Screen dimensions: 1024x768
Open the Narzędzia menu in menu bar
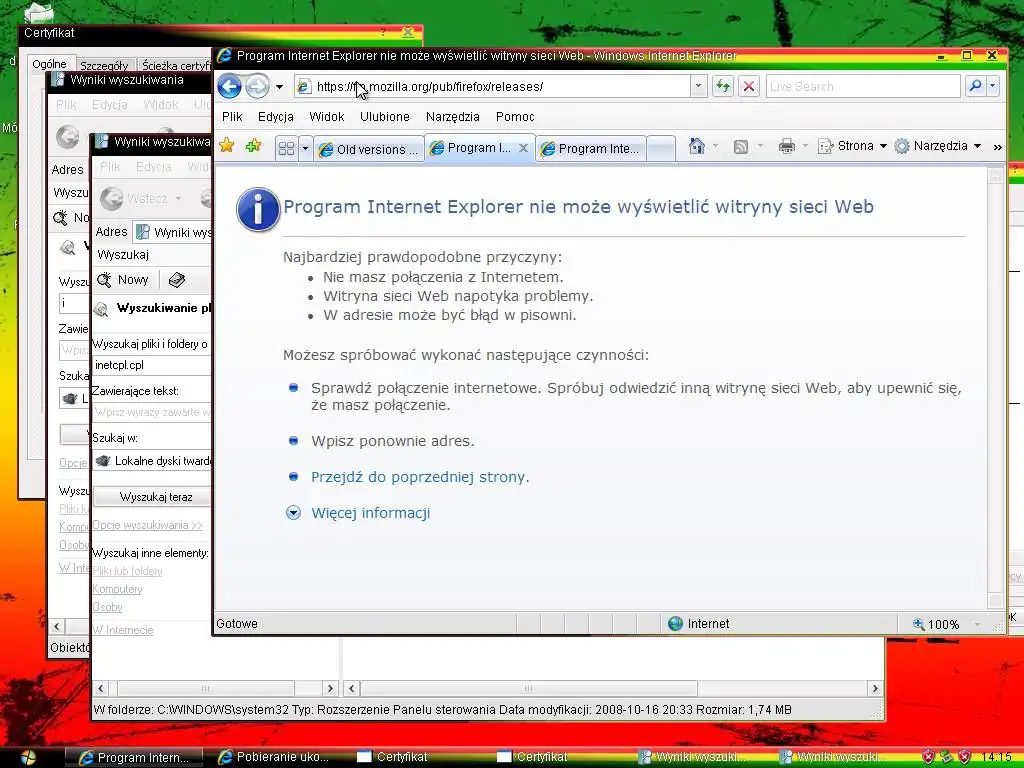[453, 116]
